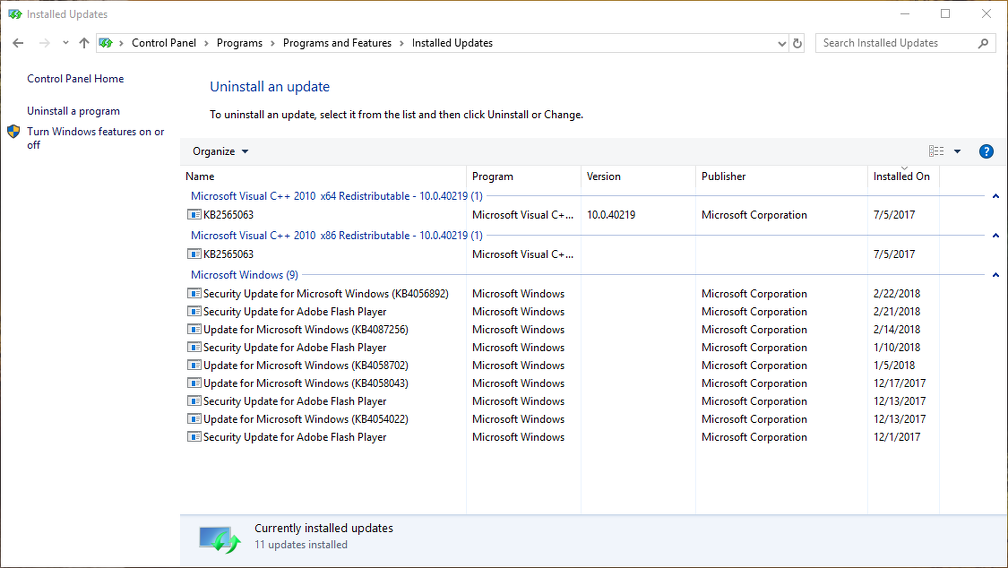
Task: Navigate to Programs and Features breadcrumb
Action: click(x=337, y=43)
